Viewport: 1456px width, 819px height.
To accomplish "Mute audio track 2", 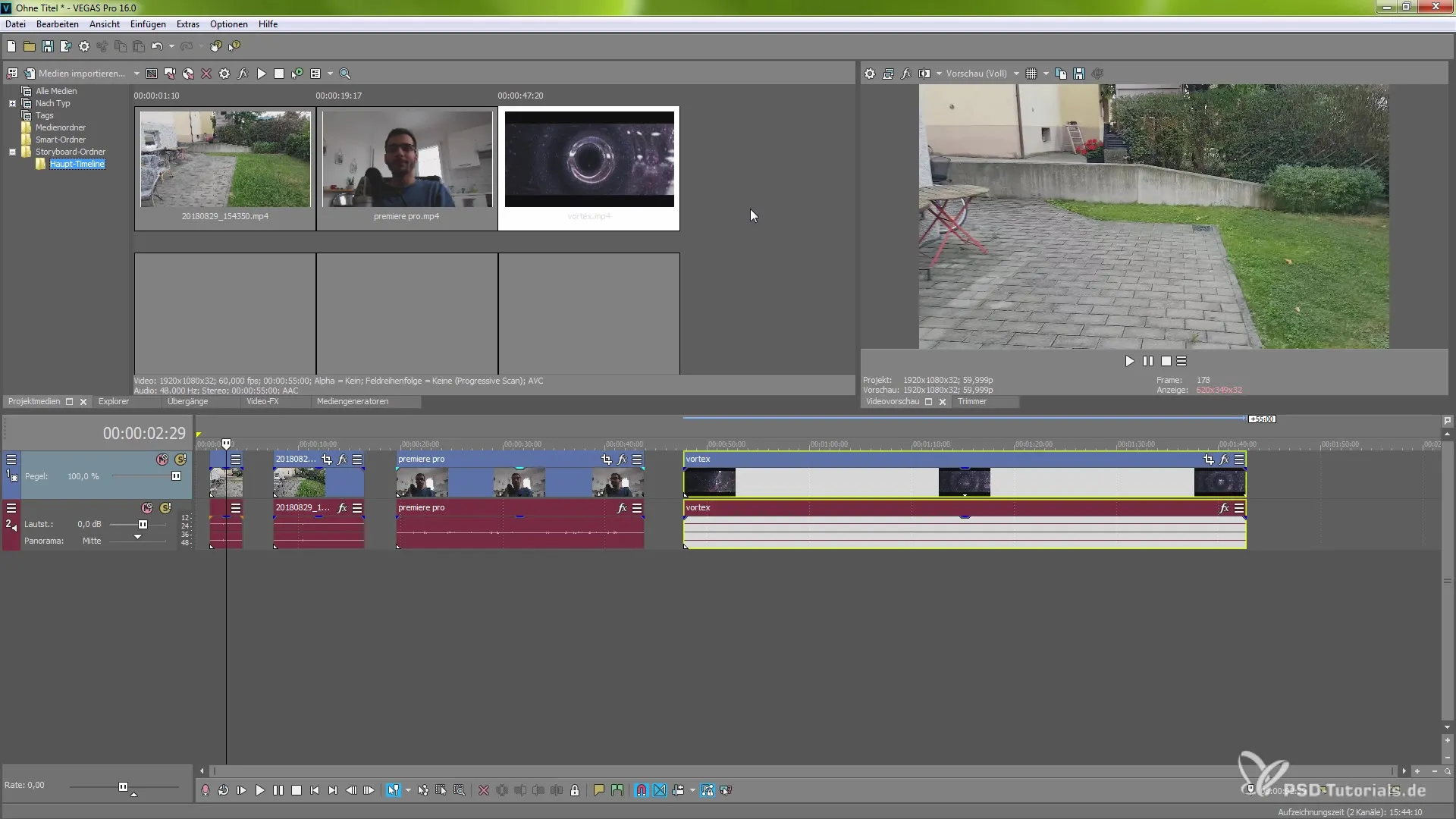I will [x=147, y=508].
